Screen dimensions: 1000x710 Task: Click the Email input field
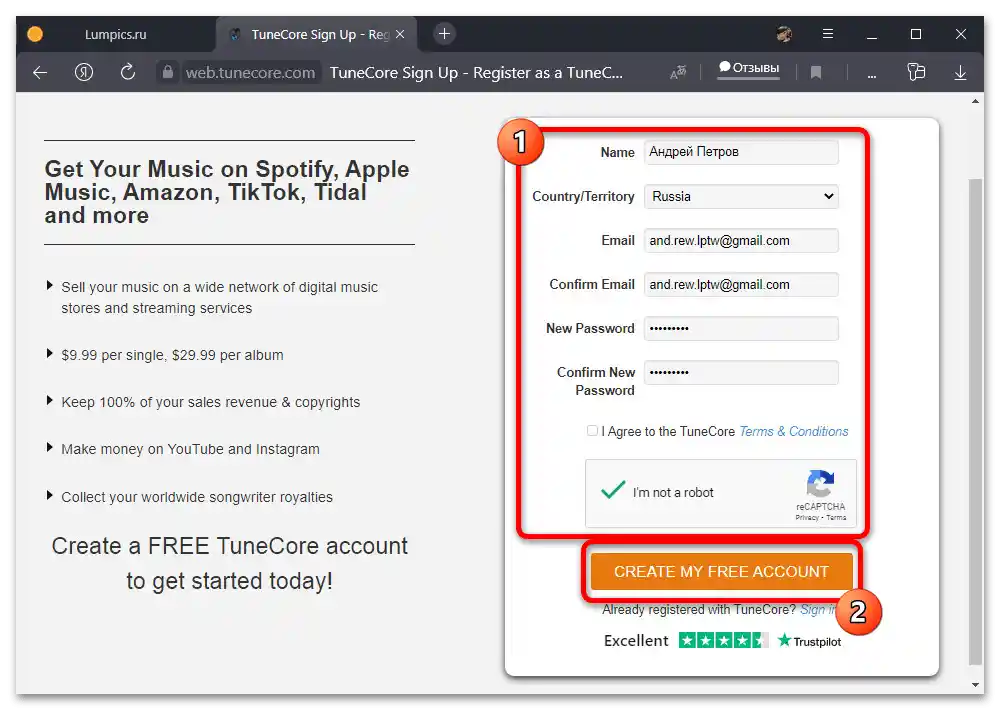click(x=741, y=240)
